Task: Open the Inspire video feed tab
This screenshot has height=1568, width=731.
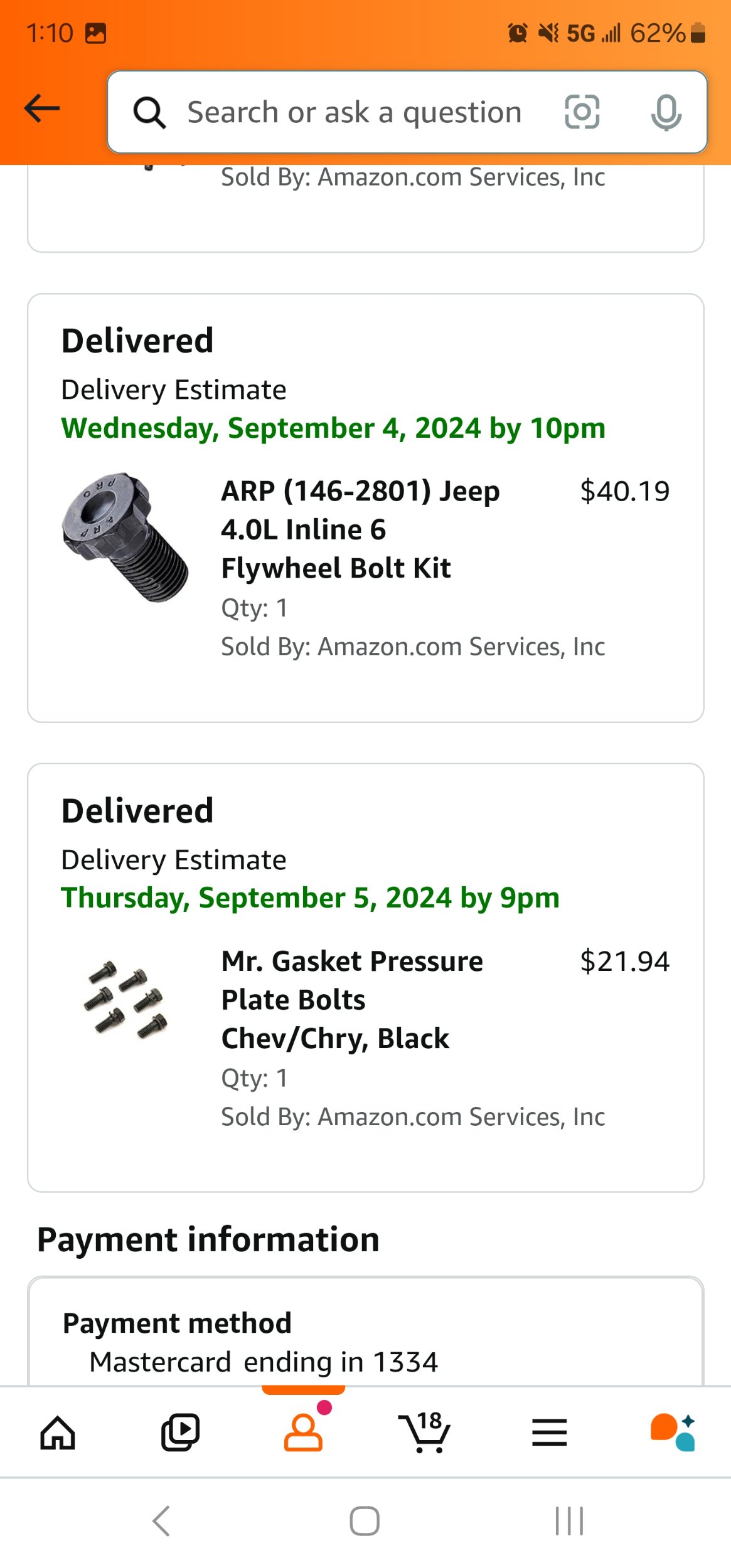Action: [x=181, y=1433]
